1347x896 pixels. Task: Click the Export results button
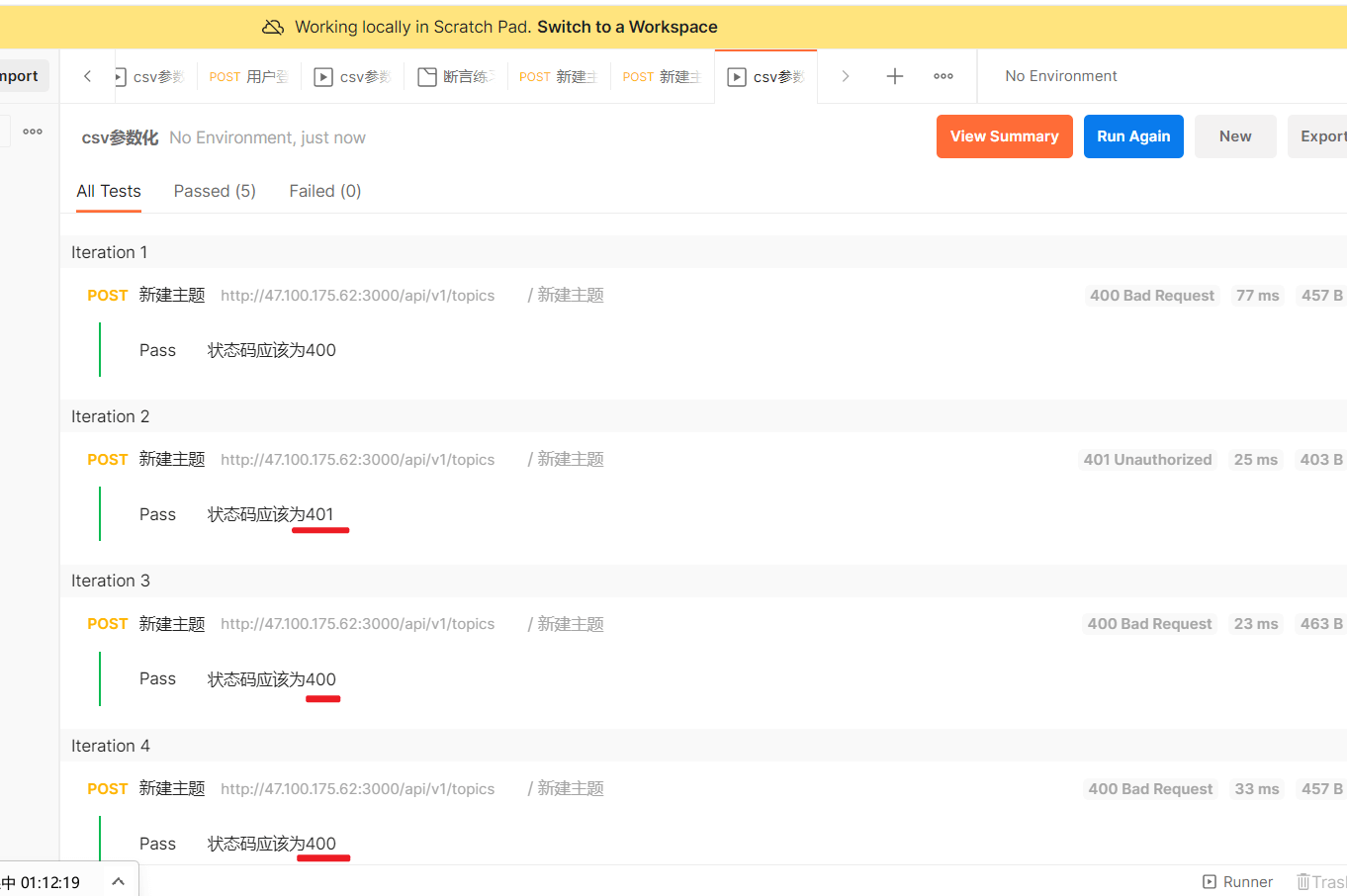(1318, 136)
